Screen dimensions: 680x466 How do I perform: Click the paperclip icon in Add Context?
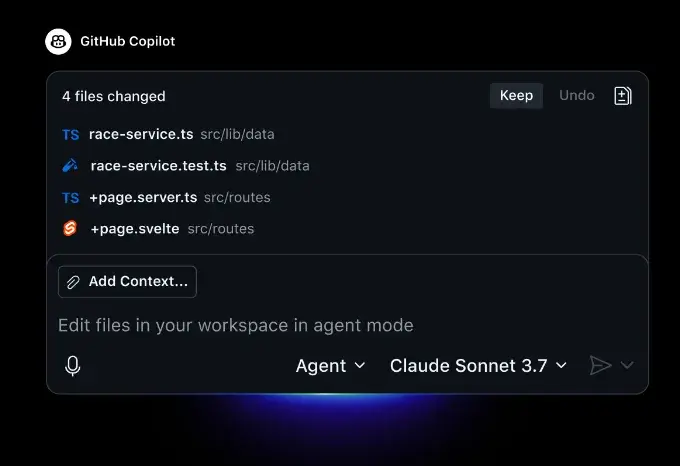pyautogui.click(x=73, y=282)
